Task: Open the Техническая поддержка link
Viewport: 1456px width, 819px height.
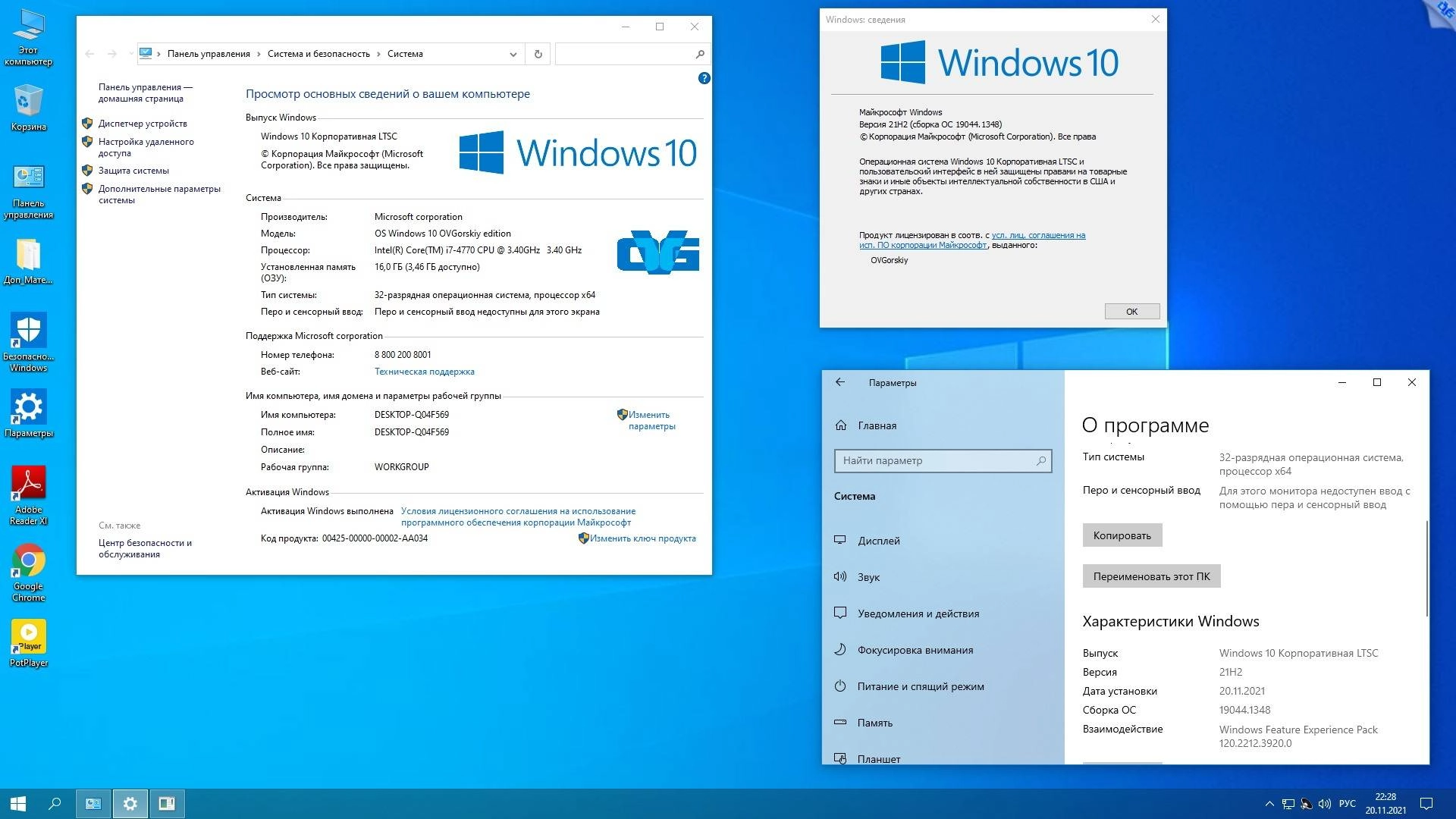Action: pos(424,371)
